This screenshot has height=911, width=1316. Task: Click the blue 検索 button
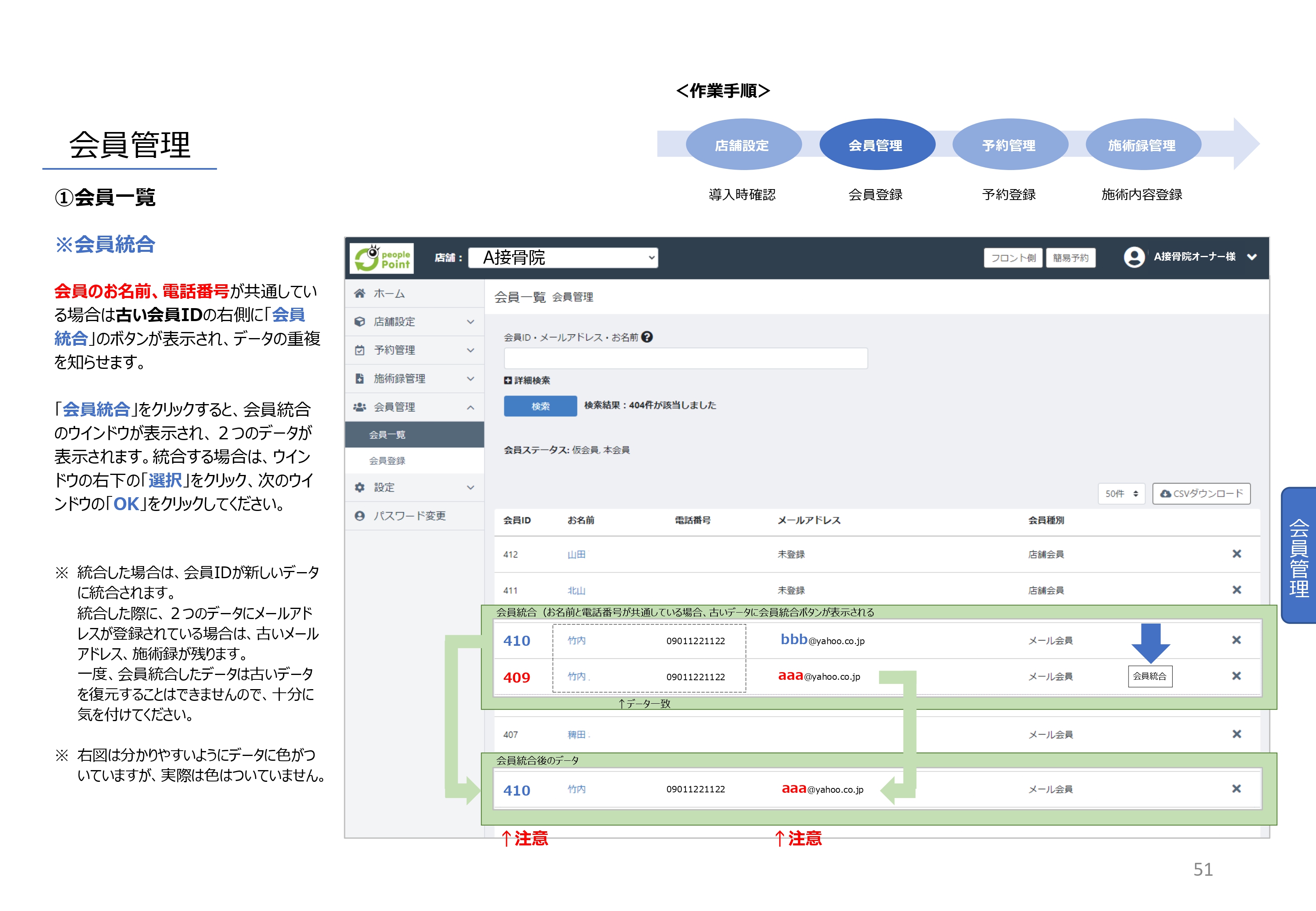(x=540, y=406)
